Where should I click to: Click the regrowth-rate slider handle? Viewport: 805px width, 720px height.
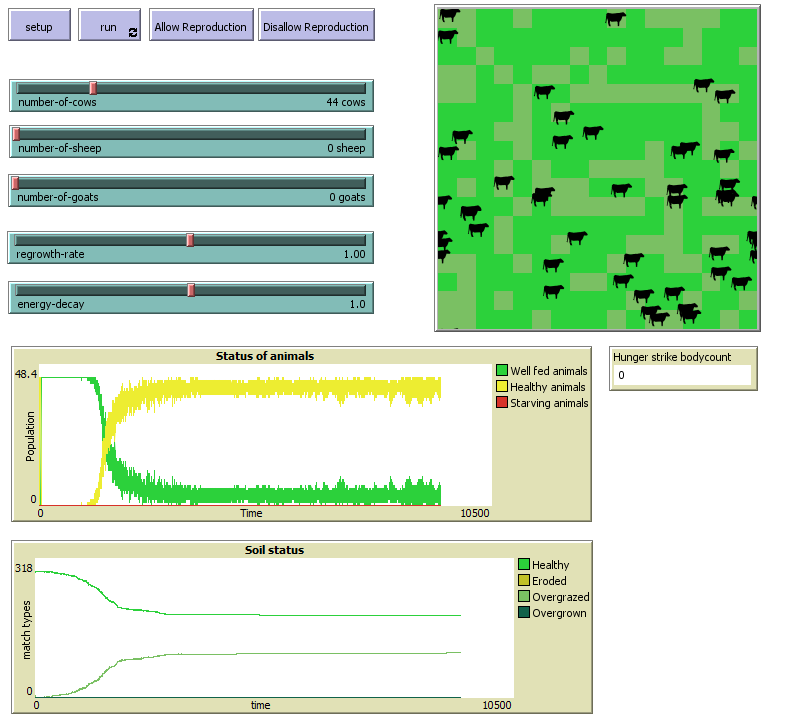(x=190, y=239)
